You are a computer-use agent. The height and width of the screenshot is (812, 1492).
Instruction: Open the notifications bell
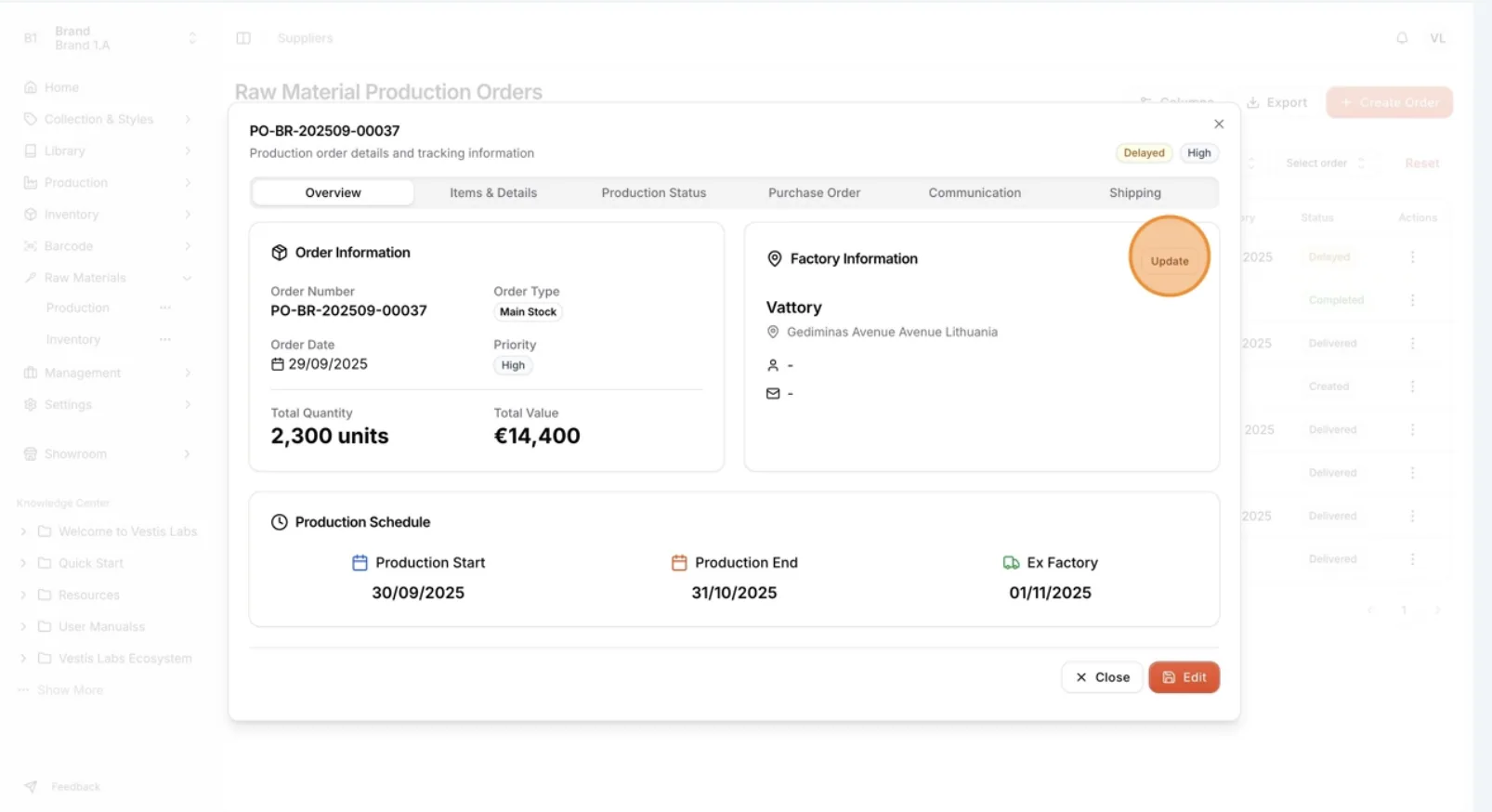coord(1402,38)
